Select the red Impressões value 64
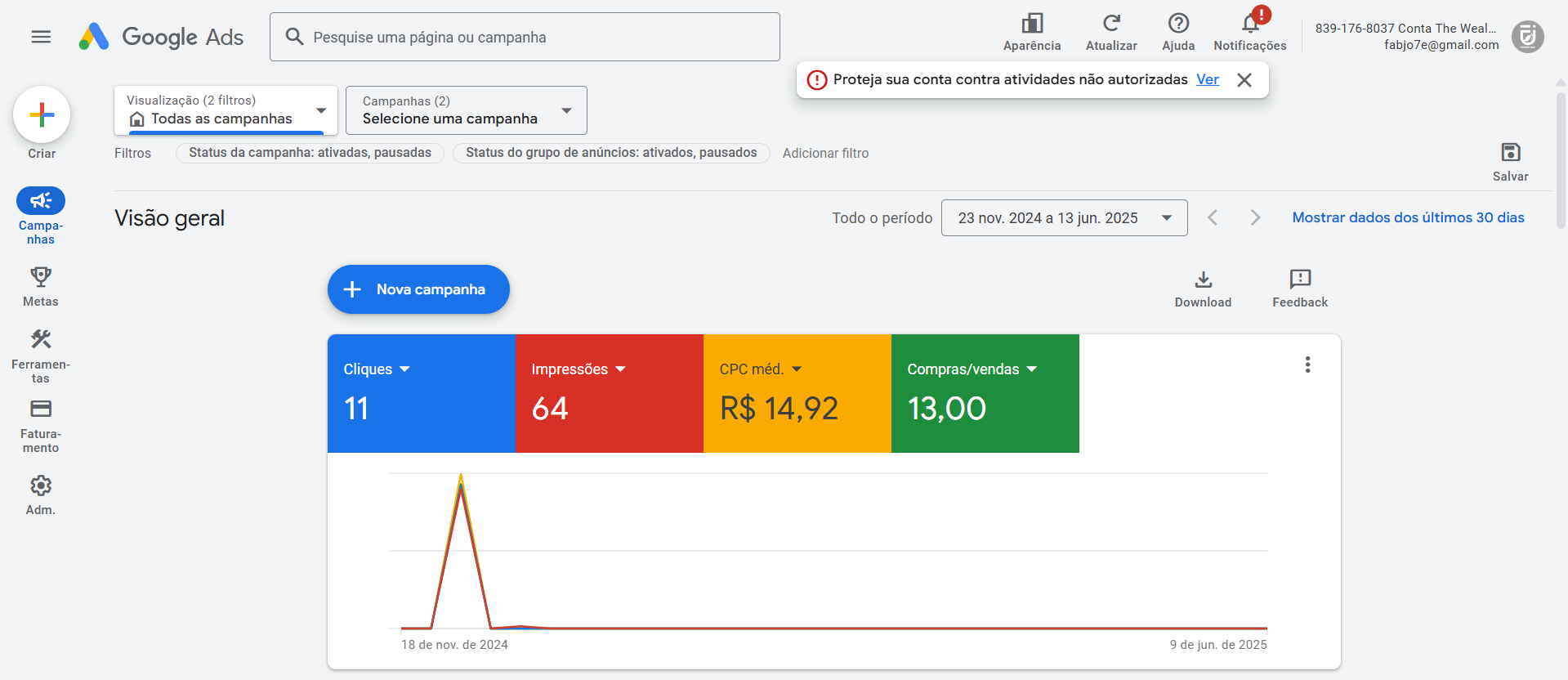Viewport: 1568px width, 680px height. tap(550, 409)
